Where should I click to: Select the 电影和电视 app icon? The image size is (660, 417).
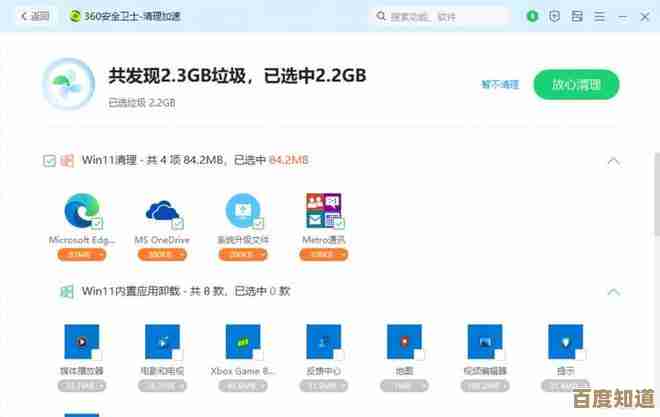(162, 342)
